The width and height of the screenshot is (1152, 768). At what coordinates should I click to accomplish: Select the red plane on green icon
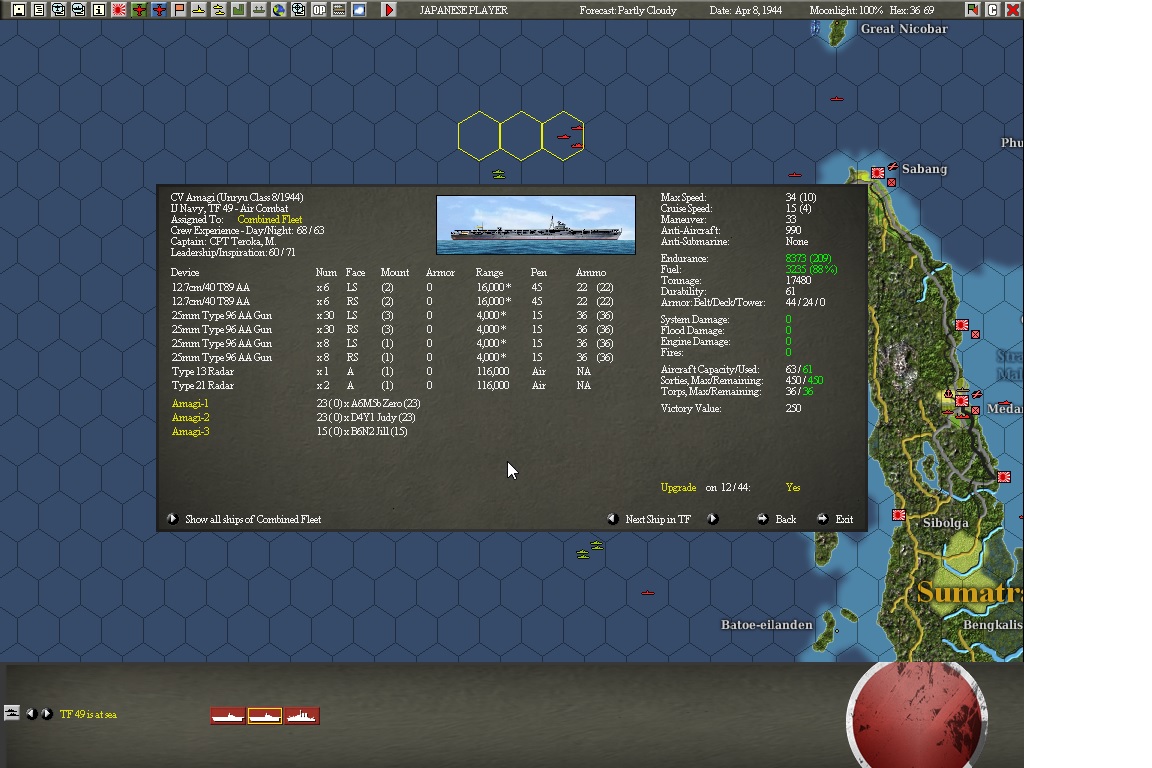pyautogui.click(x=139, y=10)
